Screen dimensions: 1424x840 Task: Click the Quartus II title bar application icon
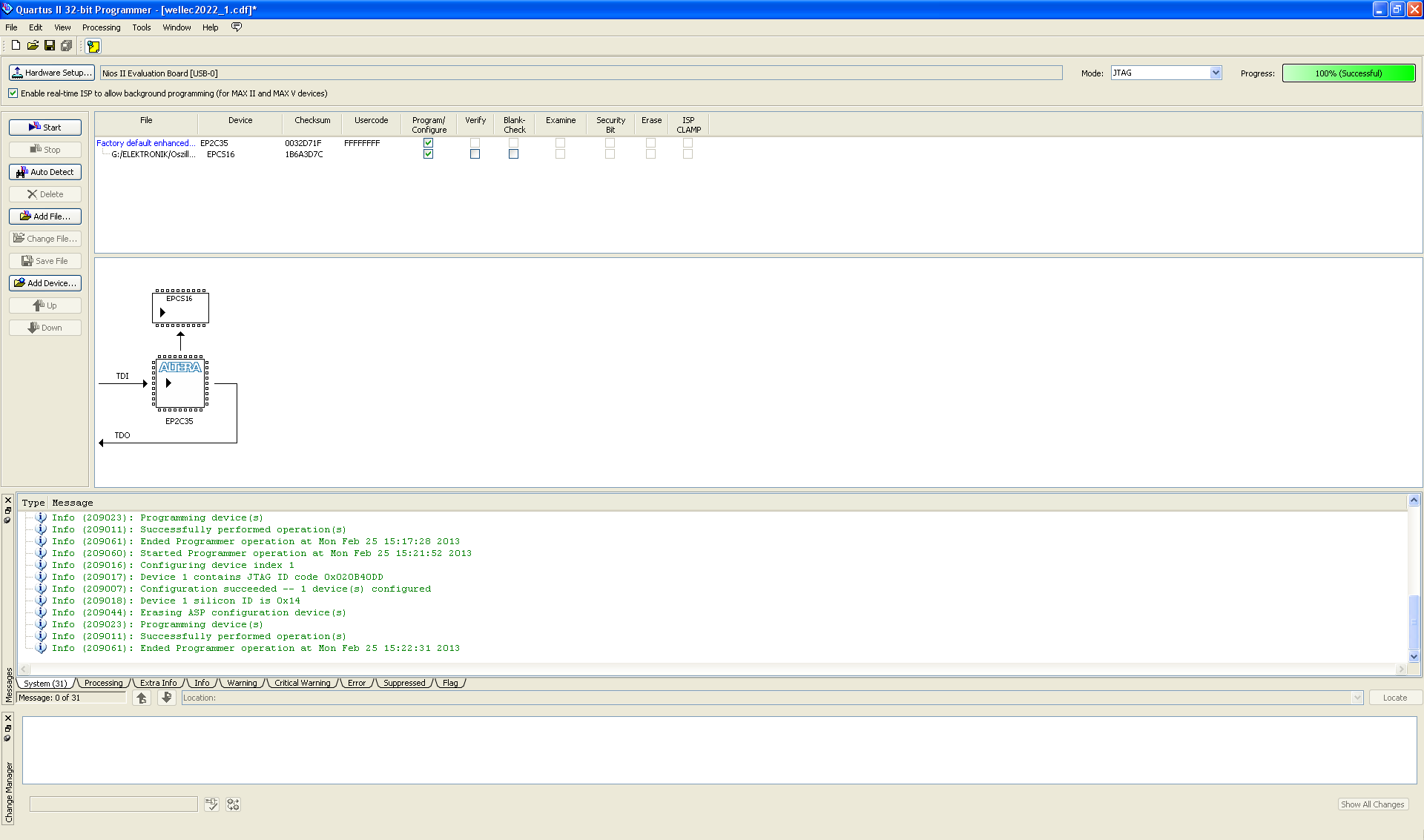(7, 9)
